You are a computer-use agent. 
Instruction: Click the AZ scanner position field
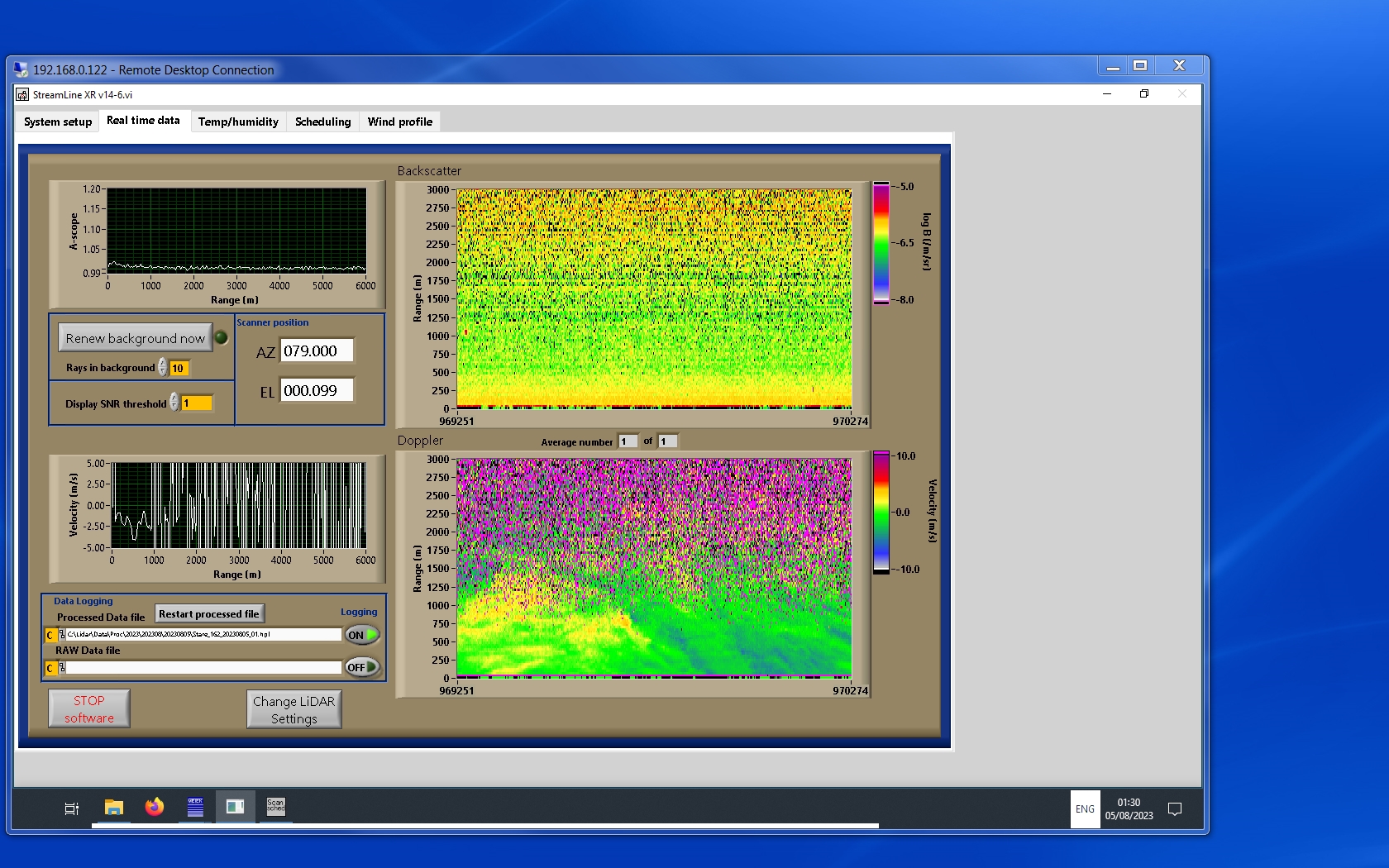coord(317,351)
